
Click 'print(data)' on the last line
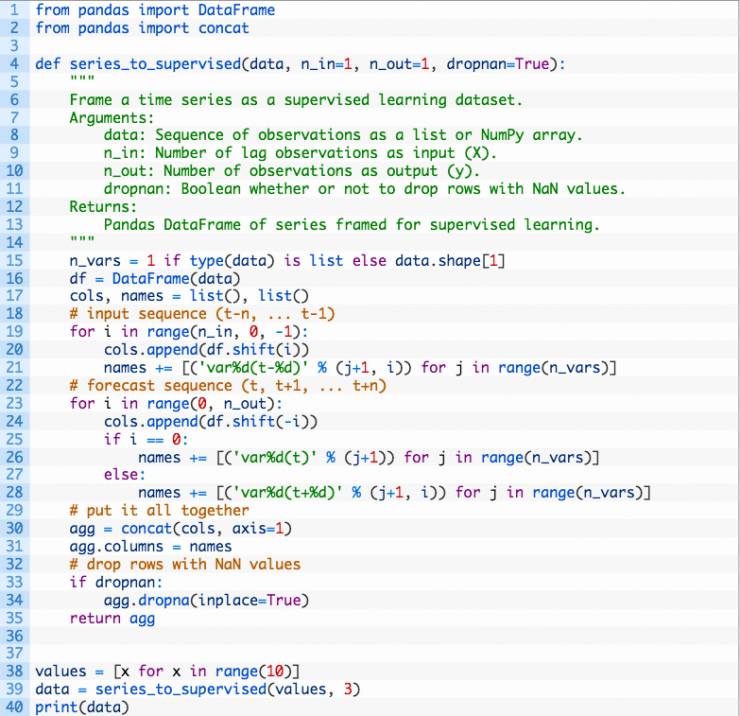(x=82, y=708)
